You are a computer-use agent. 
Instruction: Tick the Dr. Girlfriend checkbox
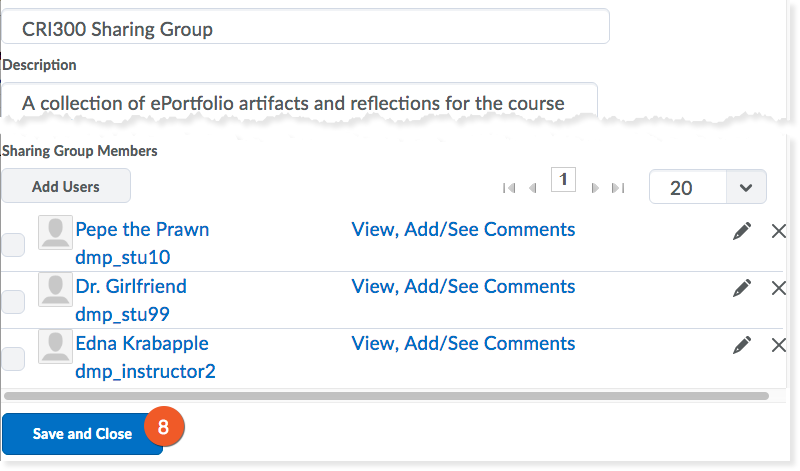click(x=13, y=301)
